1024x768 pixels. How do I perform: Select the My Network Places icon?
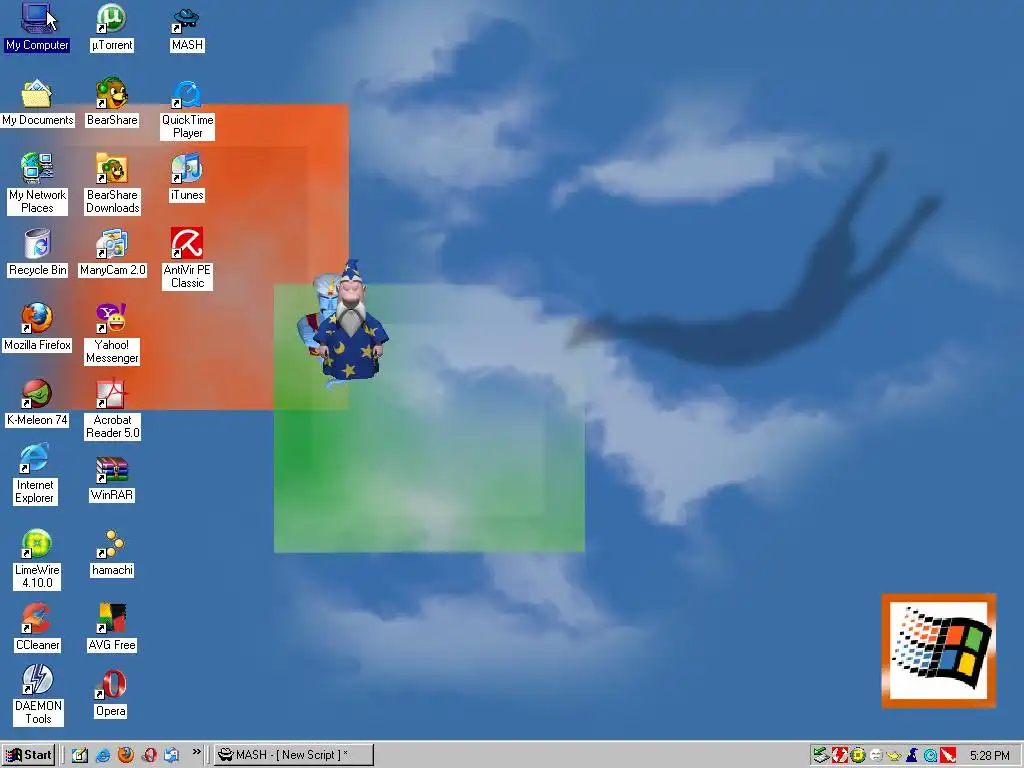click(x=37, y=184)
